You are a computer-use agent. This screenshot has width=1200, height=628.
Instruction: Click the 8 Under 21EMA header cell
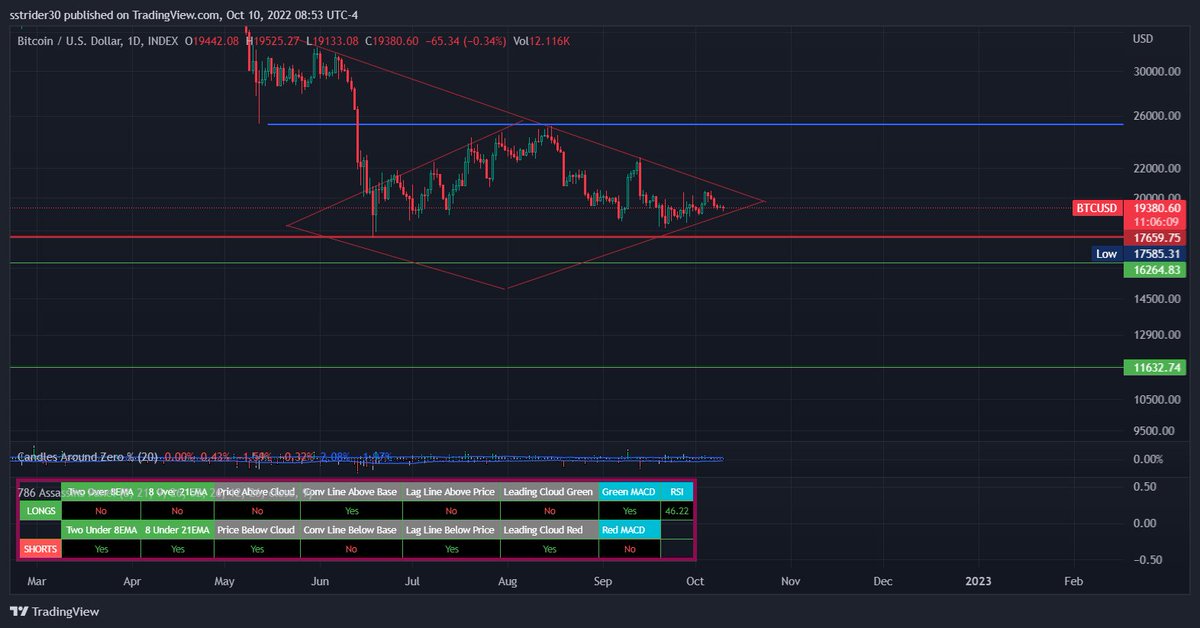point(176,529)
